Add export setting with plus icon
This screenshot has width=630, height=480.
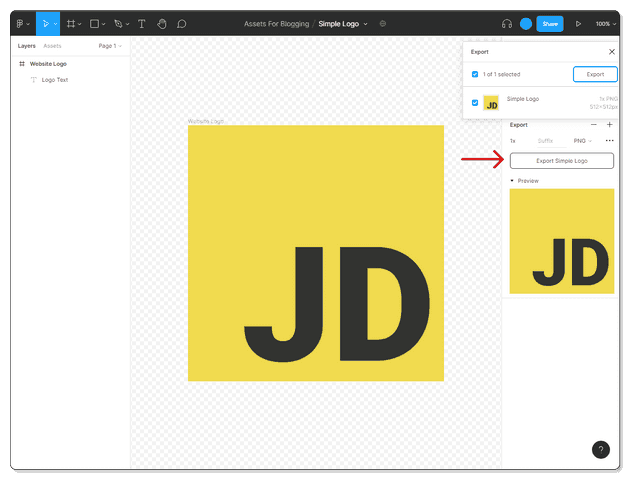click(610, 125)
